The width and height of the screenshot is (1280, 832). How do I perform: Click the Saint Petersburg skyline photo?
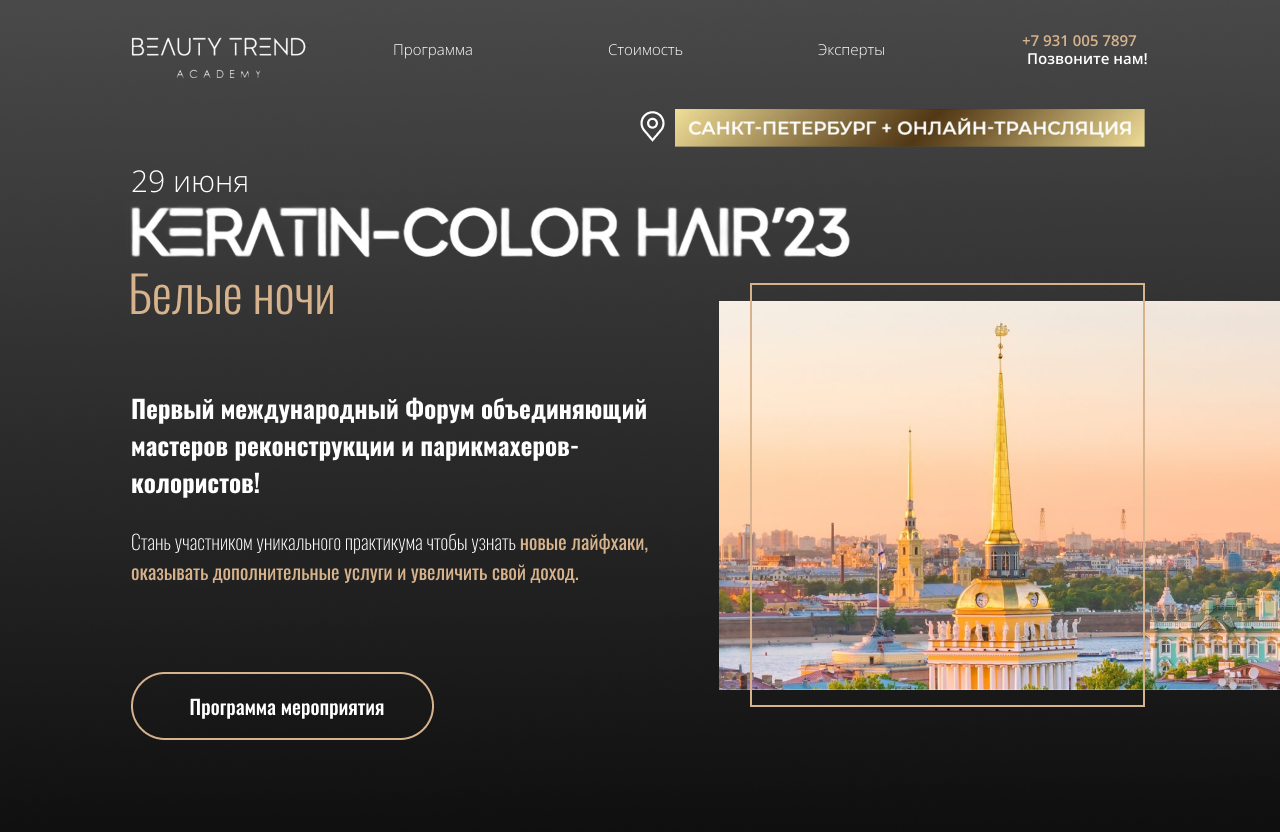pos(999,495)
